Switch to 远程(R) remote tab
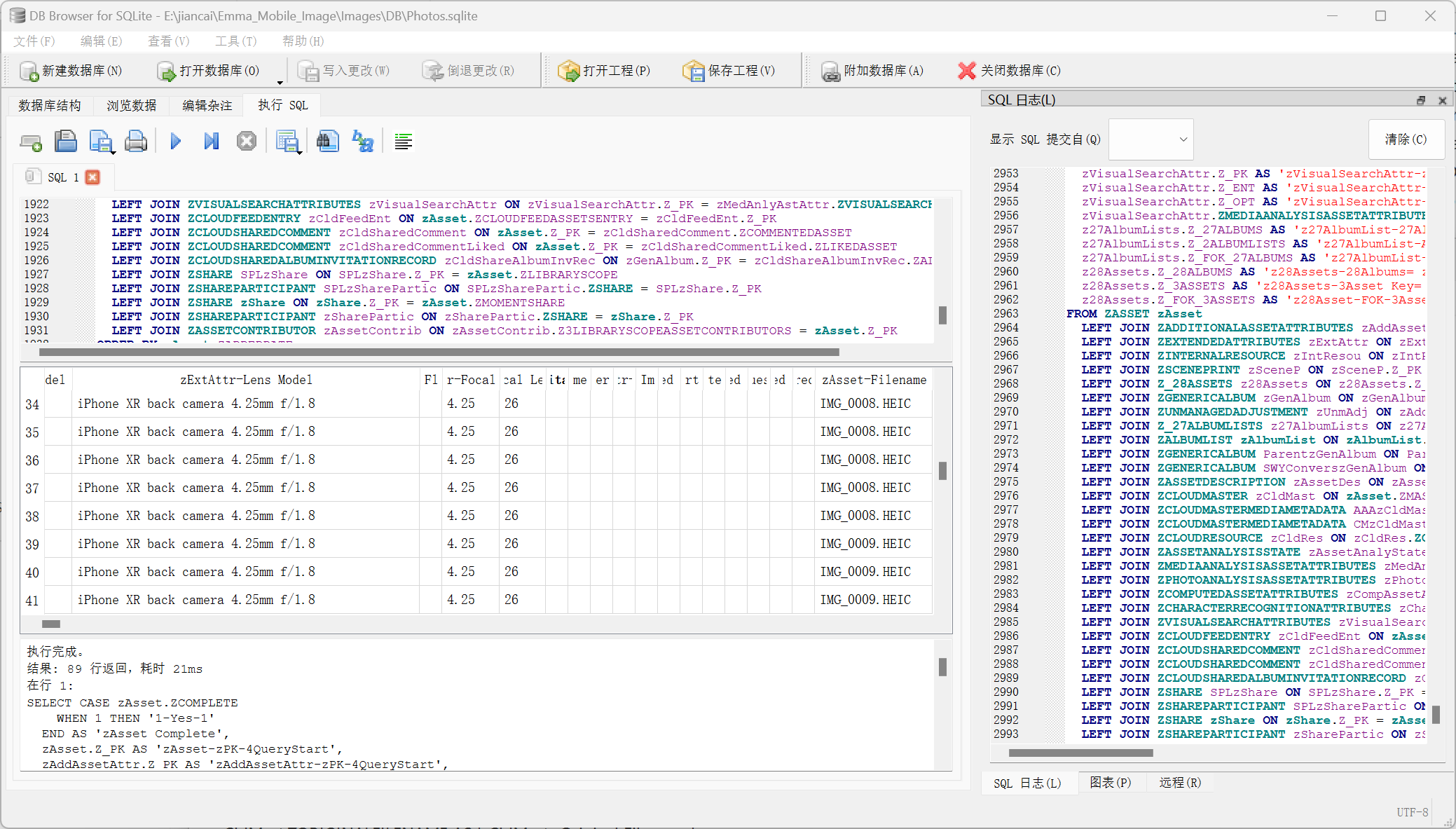1456x829 pixels. tap(1180, 783)
